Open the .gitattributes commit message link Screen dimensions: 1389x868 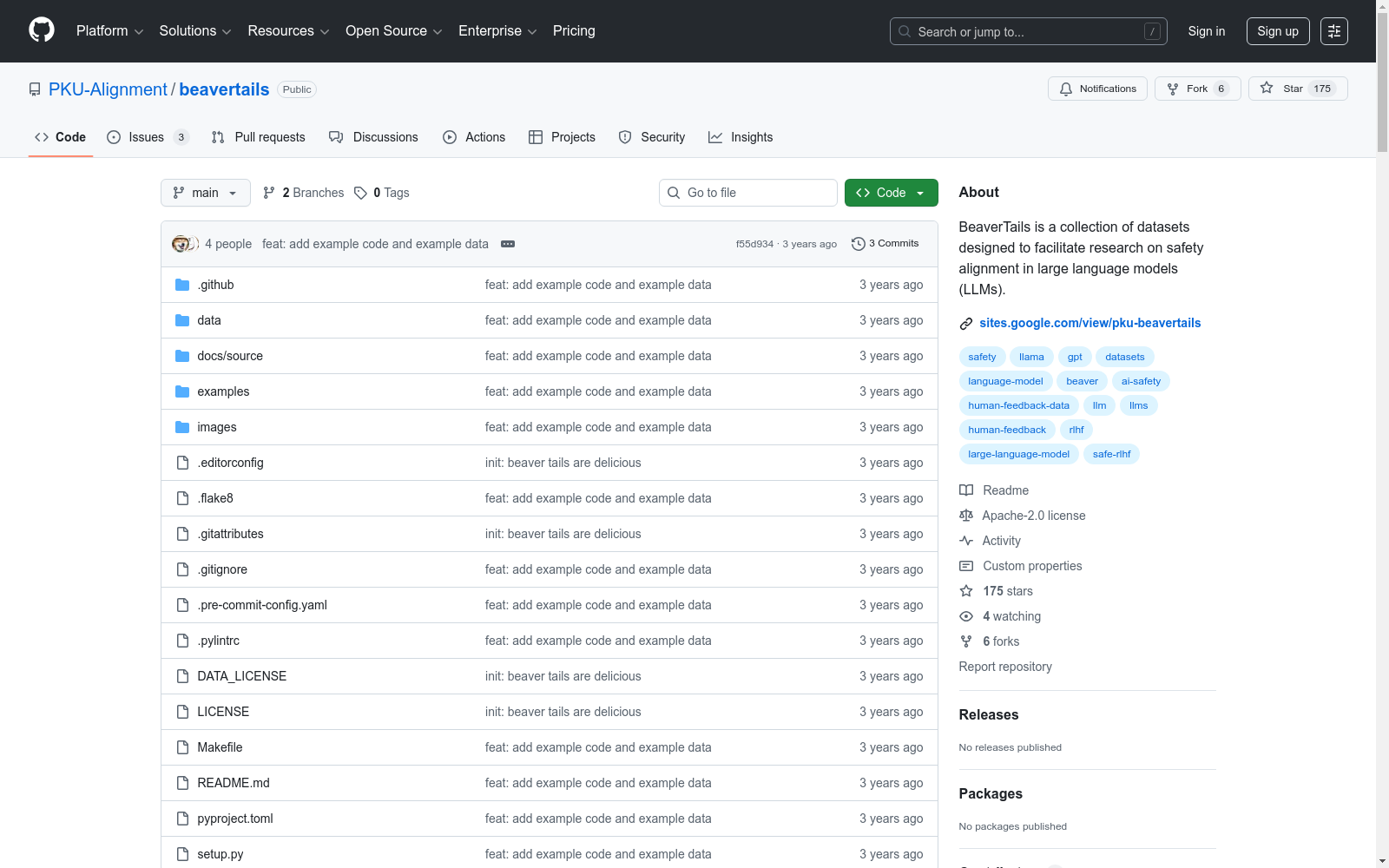click(x=563, y=534)
